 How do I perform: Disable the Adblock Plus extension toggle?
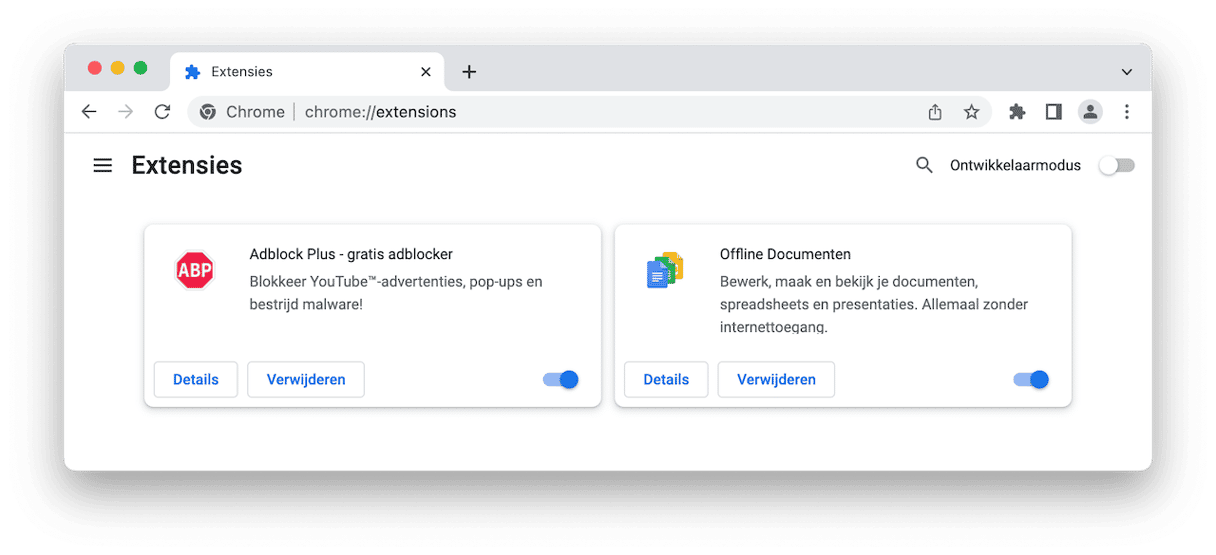click(x=561, y=379)
